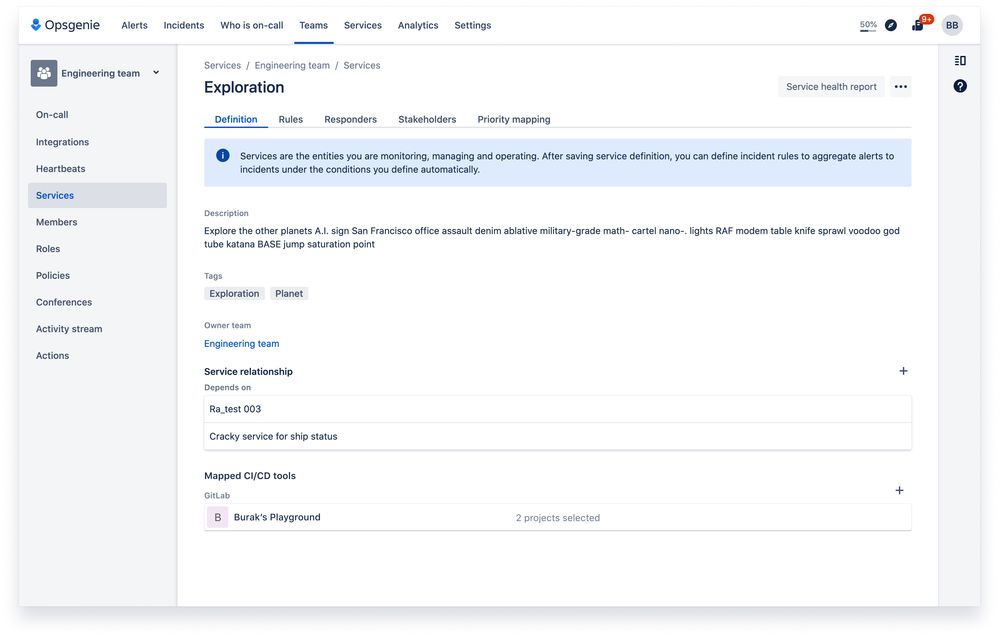Click the Exploration tag
Screen dimensions: 999x637
pos(234,294)
